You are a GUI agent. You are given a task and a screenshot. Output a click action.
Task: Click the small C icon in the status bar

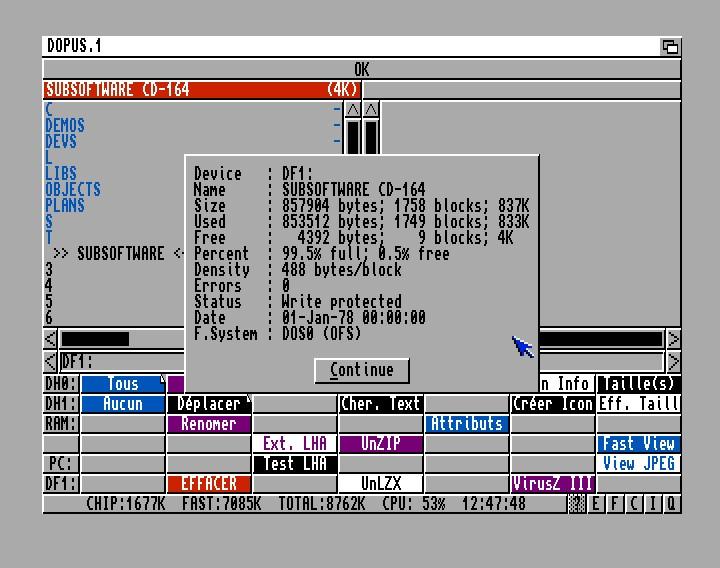pos(634,504)
